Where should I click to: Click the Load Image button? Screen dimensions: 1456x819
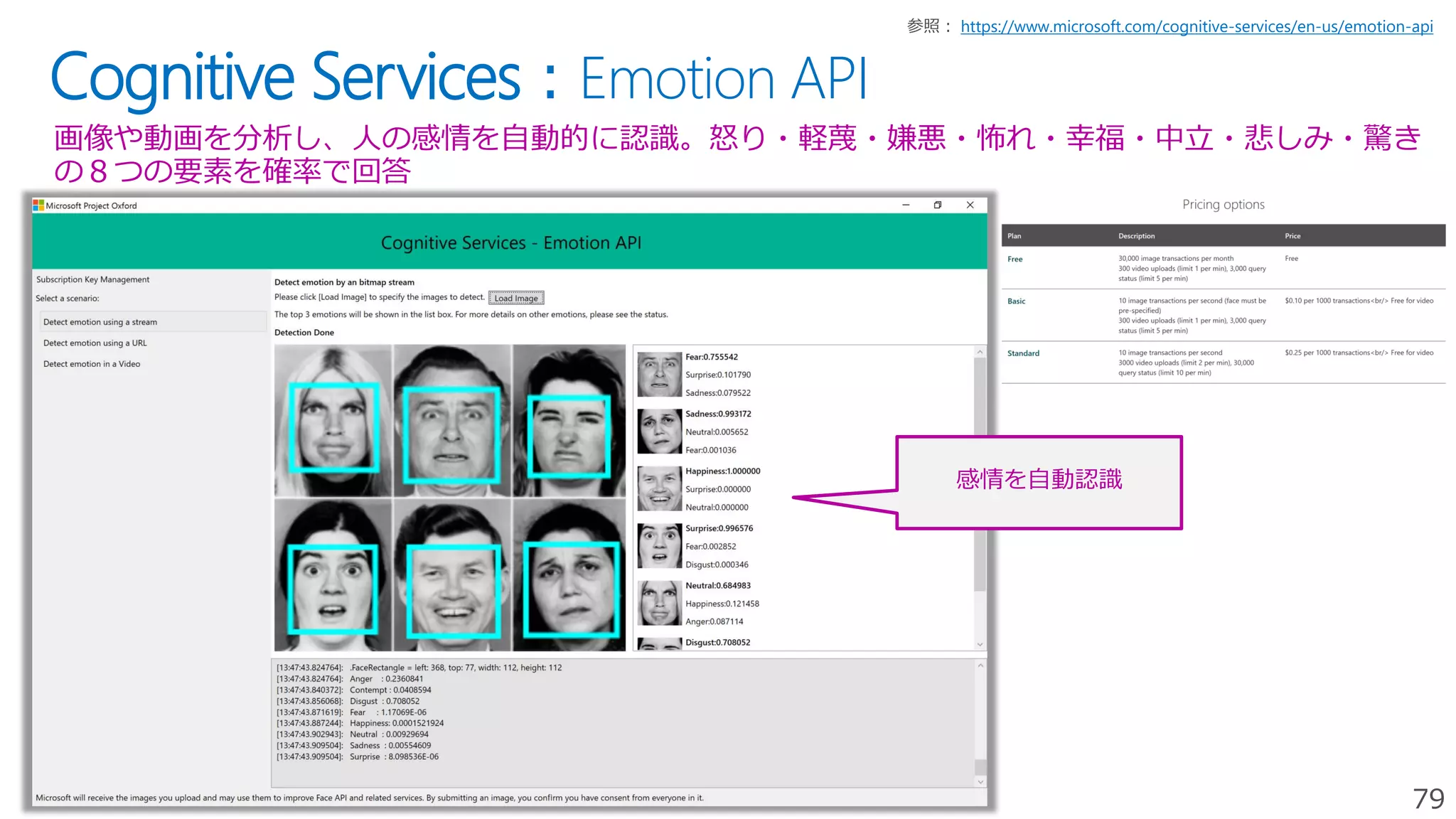(516, 298)
